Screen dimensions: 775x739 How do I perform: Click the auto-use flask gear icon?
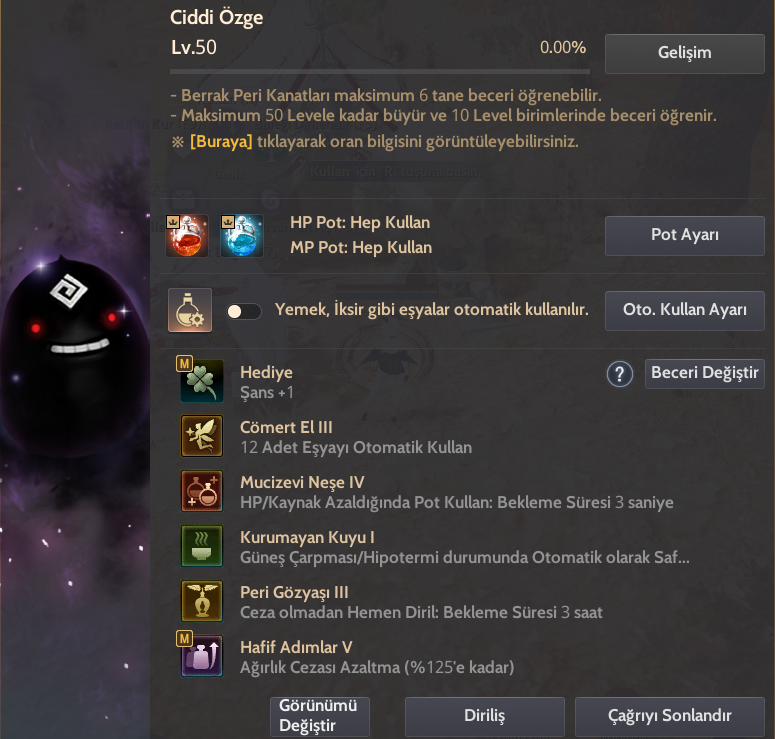[190, 310]
